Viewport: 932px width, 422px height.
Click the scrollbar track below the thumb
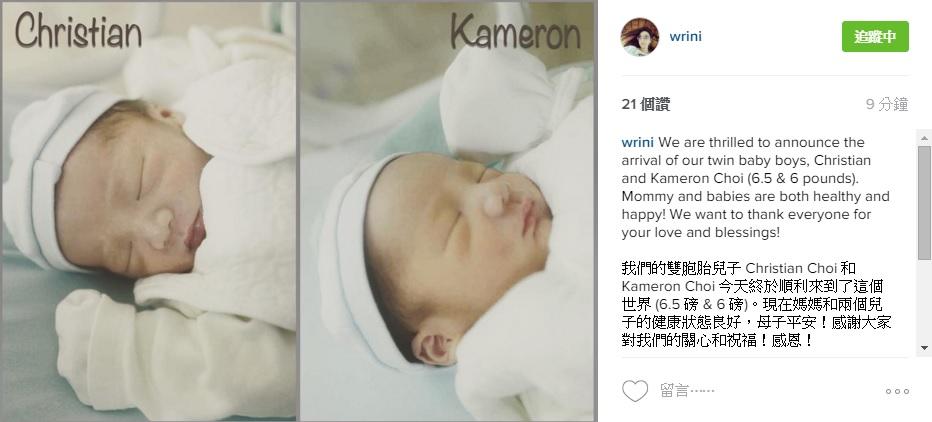pos(924,300)
